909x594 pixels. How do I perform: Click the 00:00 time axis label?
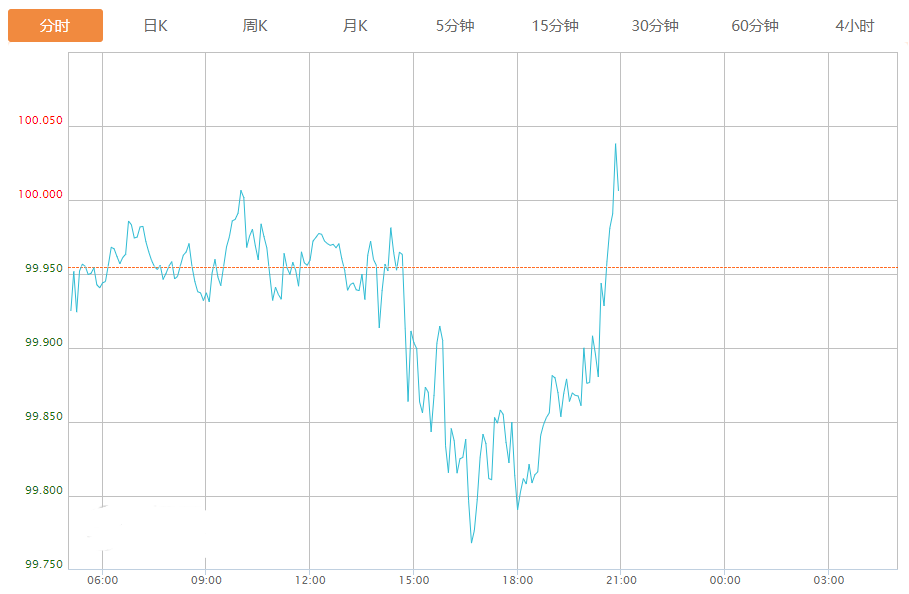(x=725, y=581)
